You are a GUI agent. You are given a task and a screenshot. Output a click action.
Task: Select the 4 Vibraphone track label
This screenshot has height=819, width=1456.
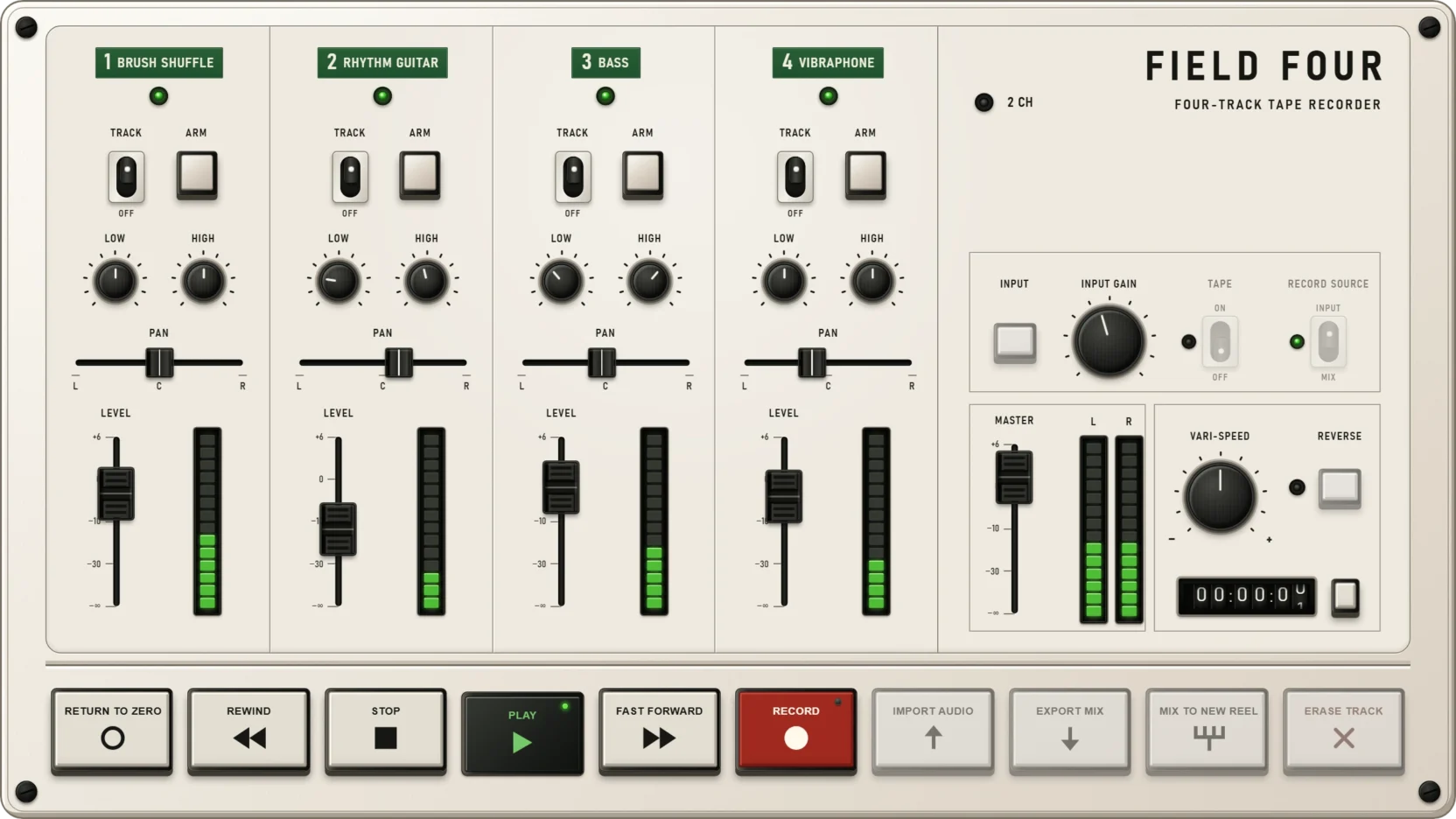(828, 62)
